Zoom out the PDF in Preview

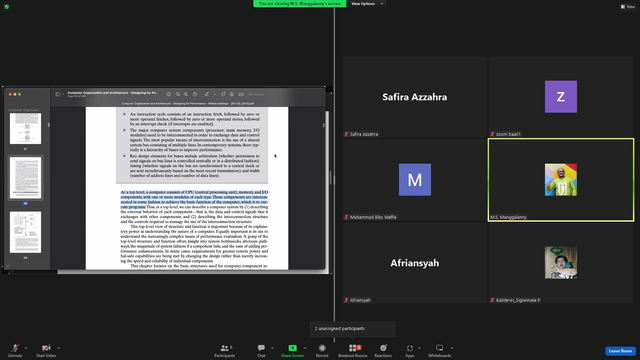point(178,94)
